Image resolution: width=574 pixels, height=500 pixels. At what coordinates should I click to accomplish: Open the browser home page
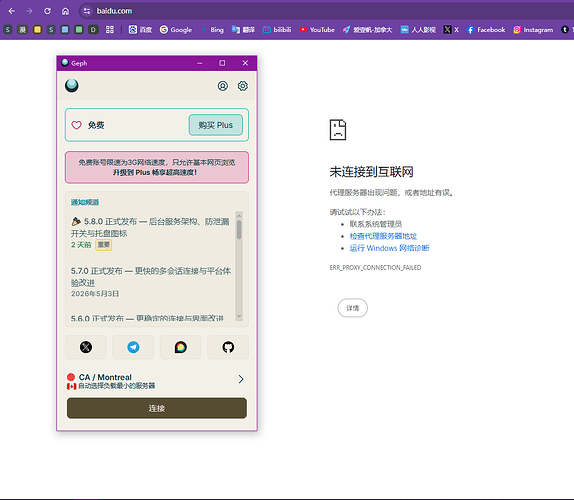[x=65, y=11]
